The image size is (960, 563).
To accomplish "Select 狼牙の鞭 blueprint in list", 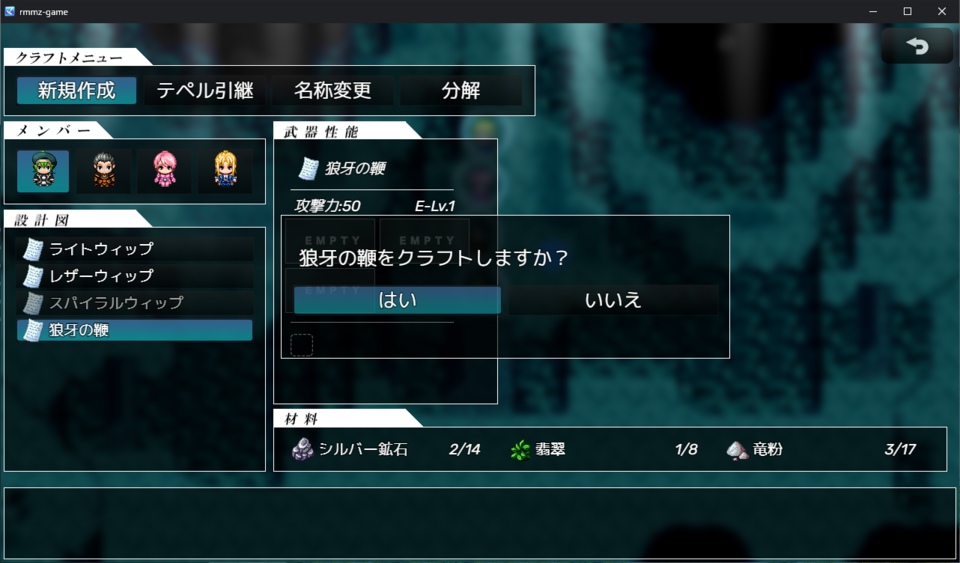I will 135,330.
